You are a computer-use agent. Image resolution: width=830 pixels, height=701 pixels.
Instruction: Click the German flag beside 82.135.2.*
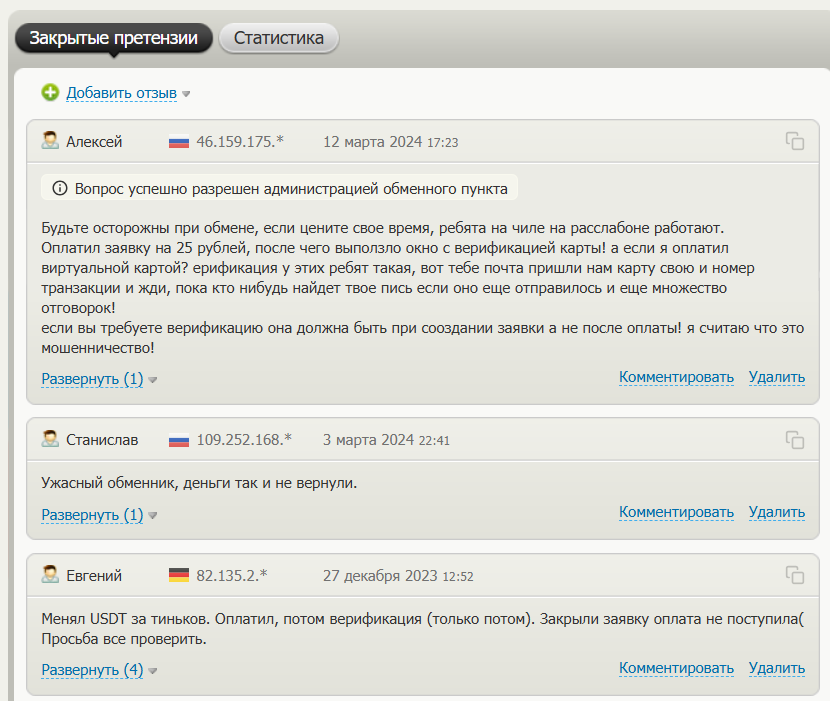click(x=179, y=576)
